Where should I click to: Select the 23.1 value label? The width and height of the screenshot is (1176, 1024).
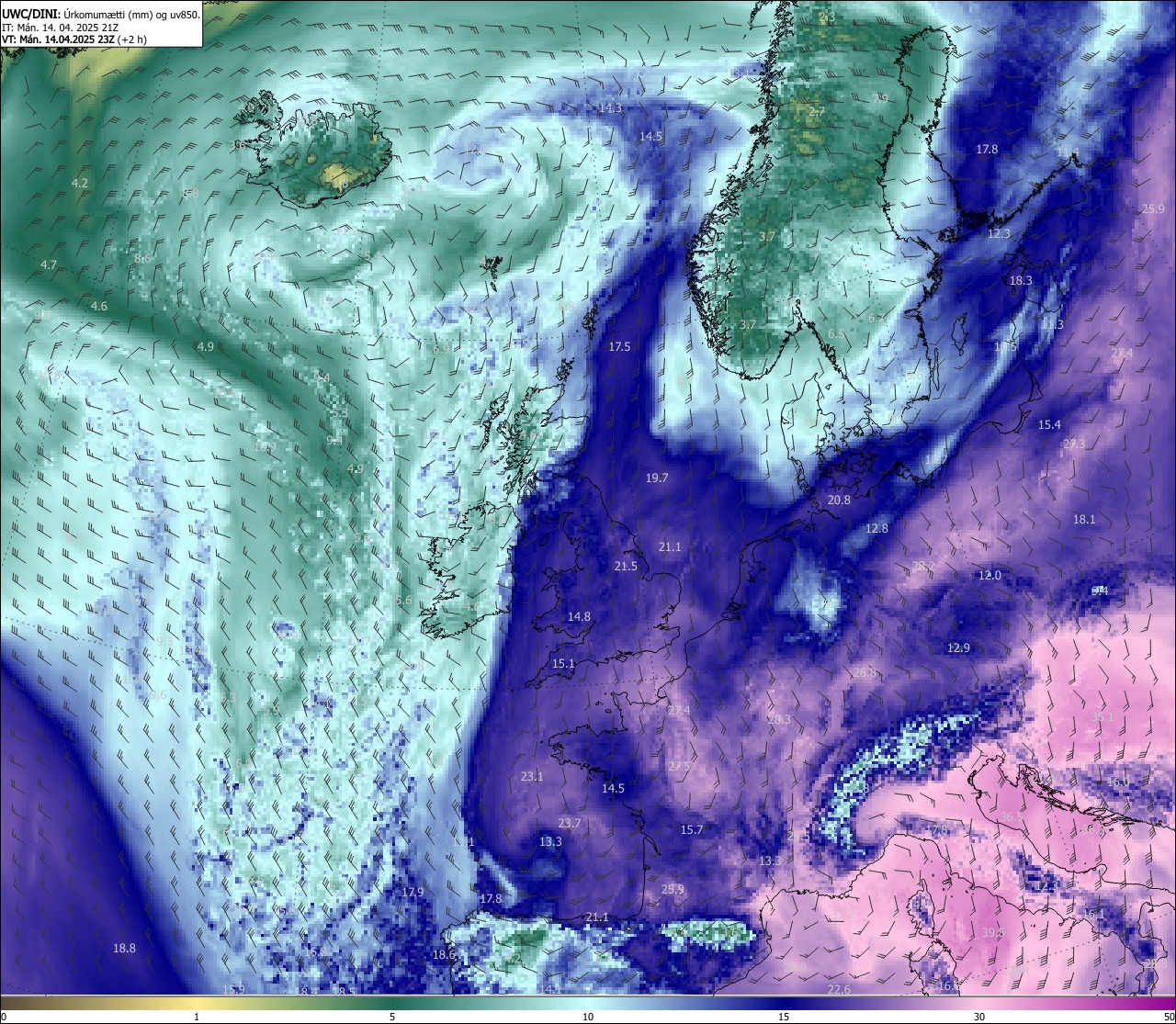point(532,777)
